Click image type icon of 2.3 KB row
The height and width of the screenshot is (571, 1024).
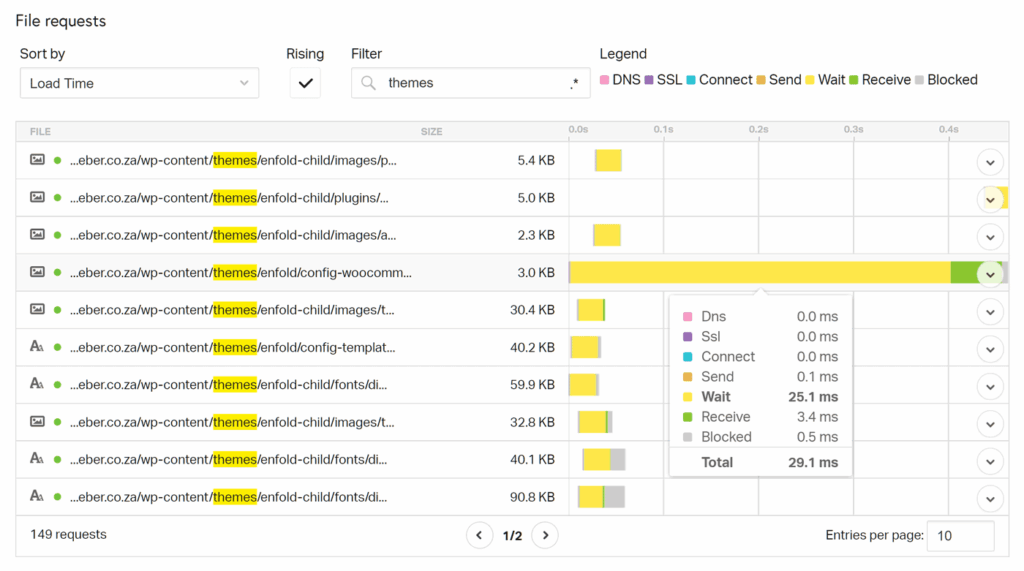click(x=37, y=234)
